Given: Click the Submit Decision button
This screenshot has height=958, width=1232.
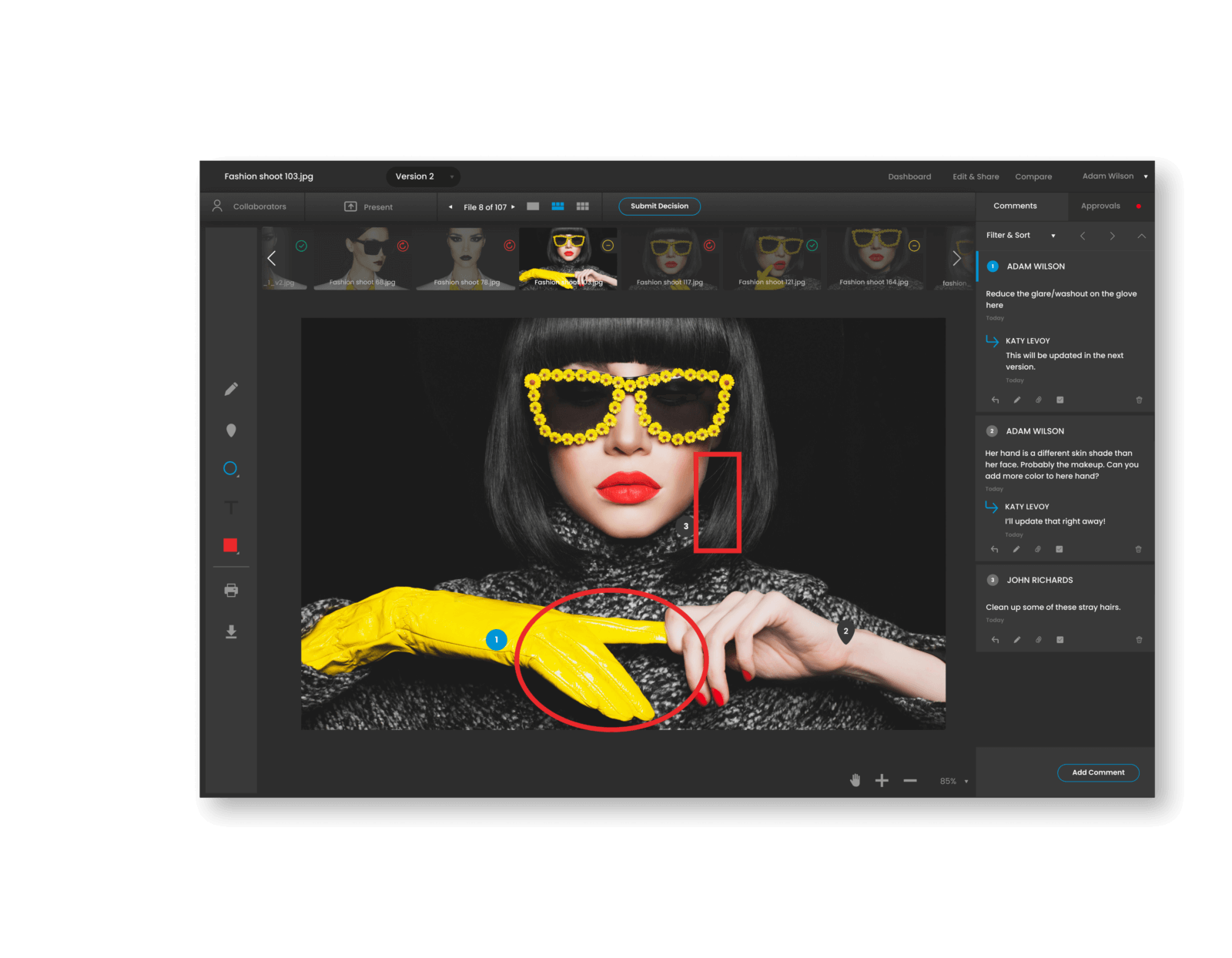Looking at the screenshot, I should point(659,206).
